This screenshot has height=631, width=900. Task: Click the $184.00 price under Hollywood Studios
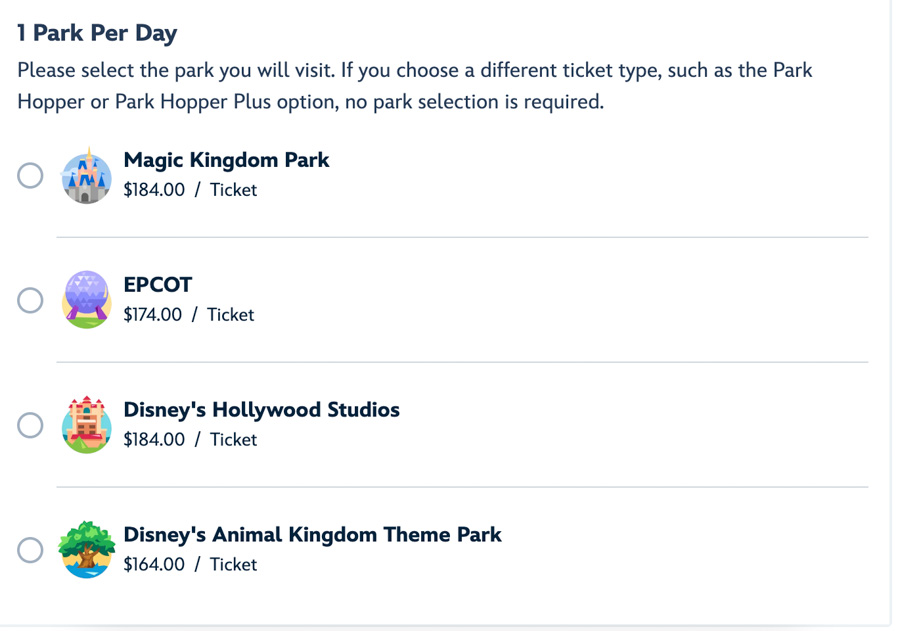tap(154, 440)
